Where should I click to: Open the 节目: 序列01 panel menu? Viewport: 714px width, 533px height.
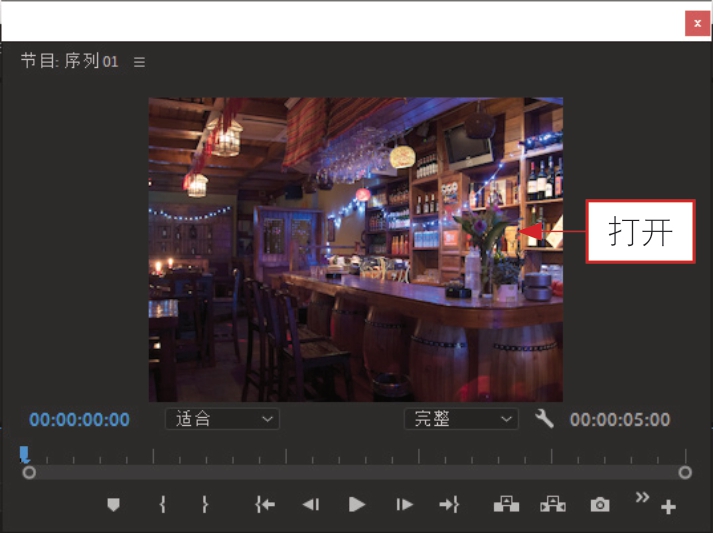[x=139, y=62]
